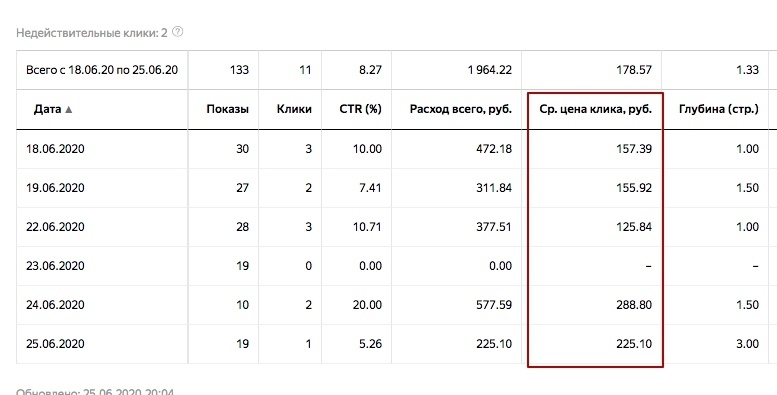Image resolution: width=777 pixels, height=395 pixels.
Task: Click the sort arrow next to Дата
Action: (69, 110)
